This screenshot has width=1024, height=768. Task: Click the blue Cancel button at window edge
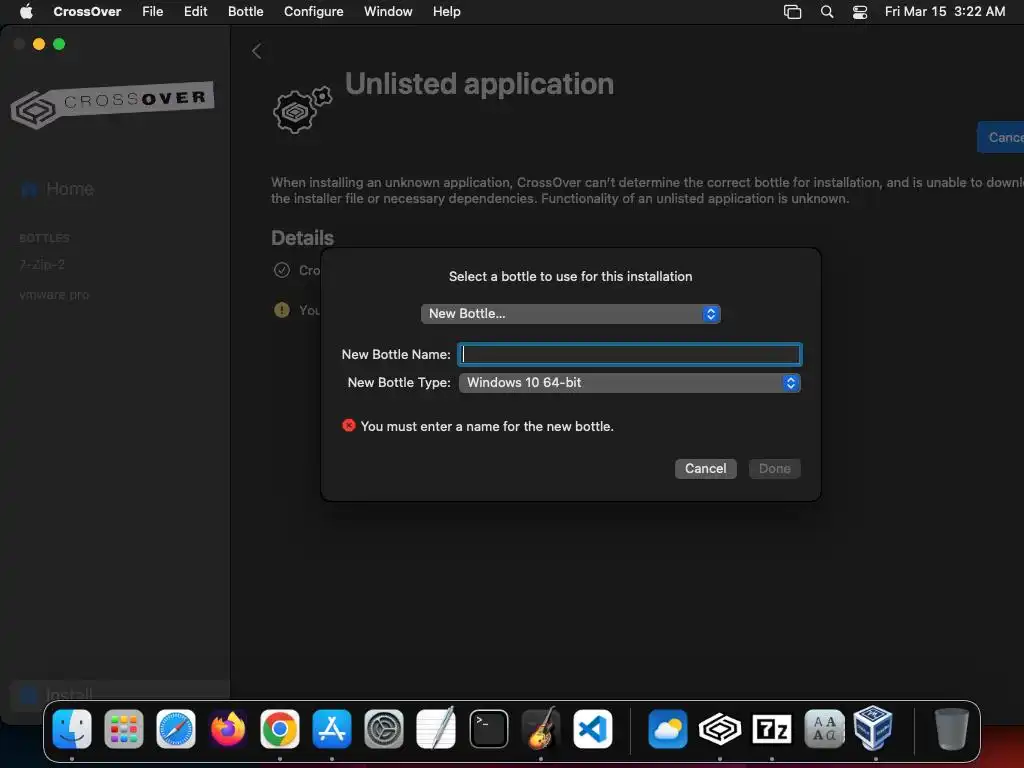pyautogui.click(x=1000, y=137)
